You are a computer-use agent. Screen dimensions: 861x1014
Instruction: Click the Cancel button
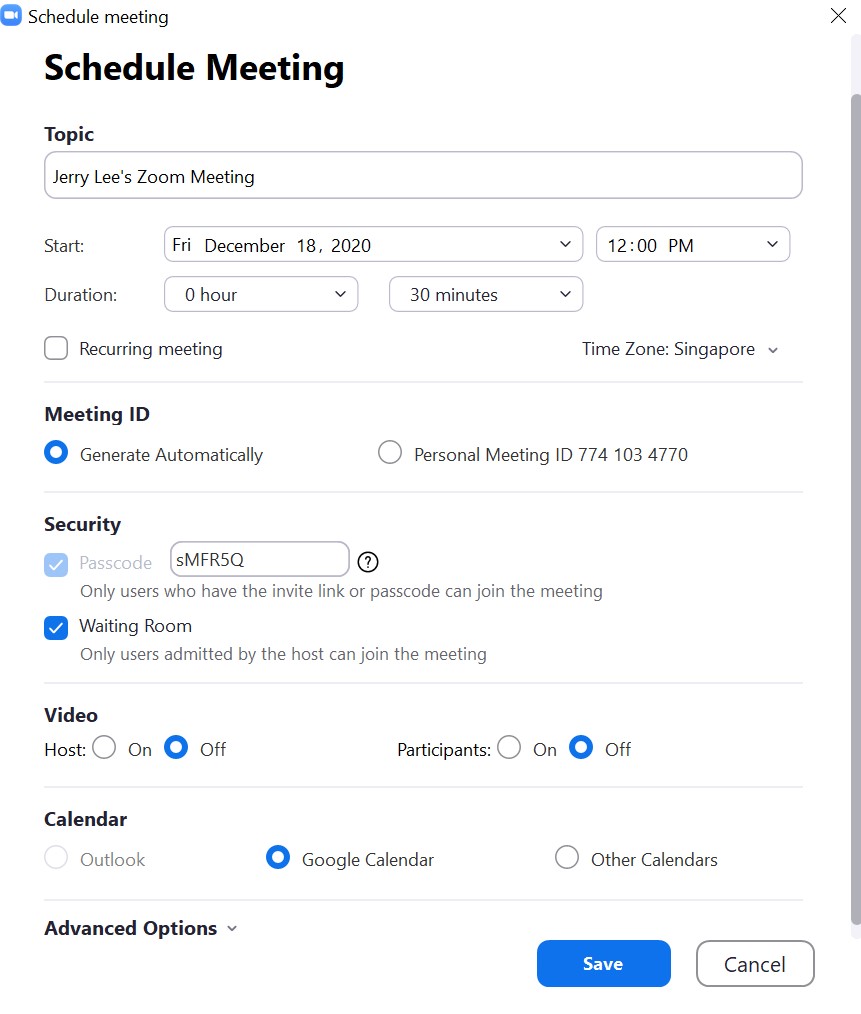pyautogui.click(x=755, y=964)
